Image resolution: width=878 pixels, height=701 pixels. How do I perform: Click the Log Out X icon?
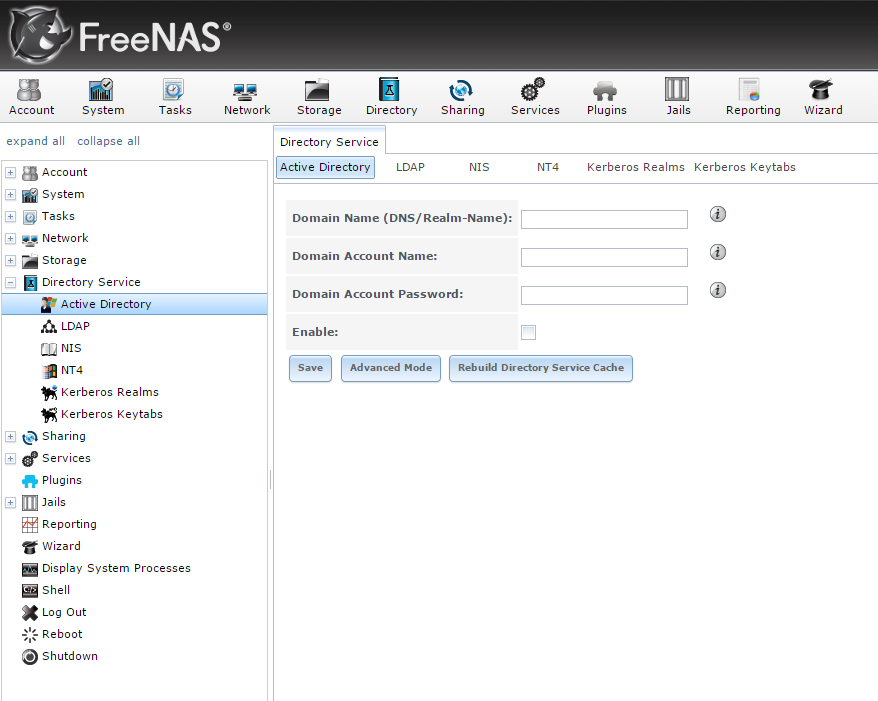coord(30,613)
